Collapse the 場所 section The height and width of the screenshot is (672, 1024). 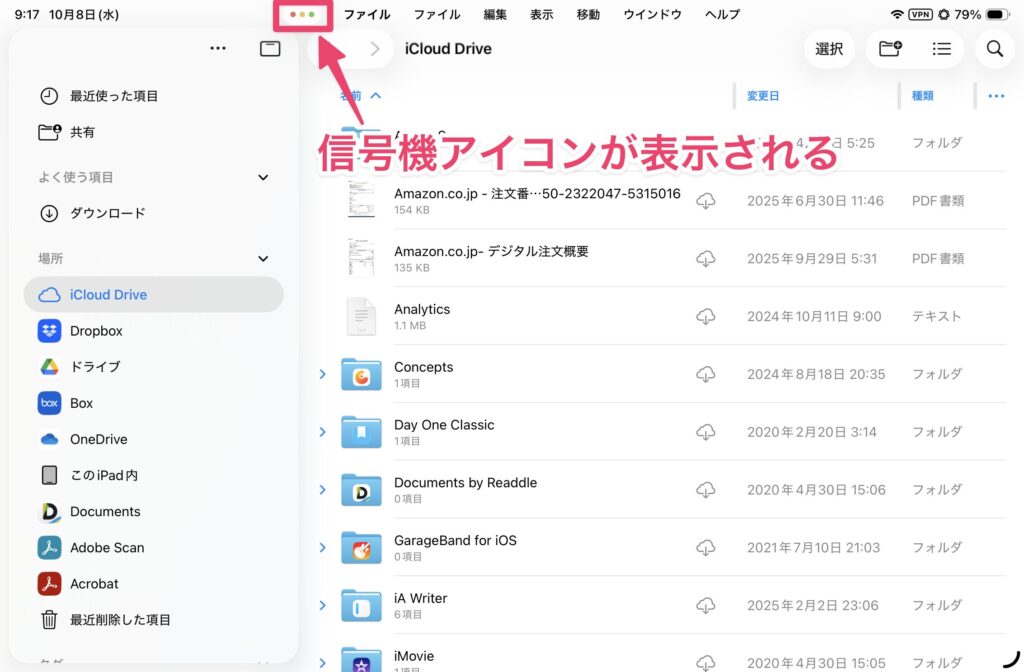(x=263, y=258)
